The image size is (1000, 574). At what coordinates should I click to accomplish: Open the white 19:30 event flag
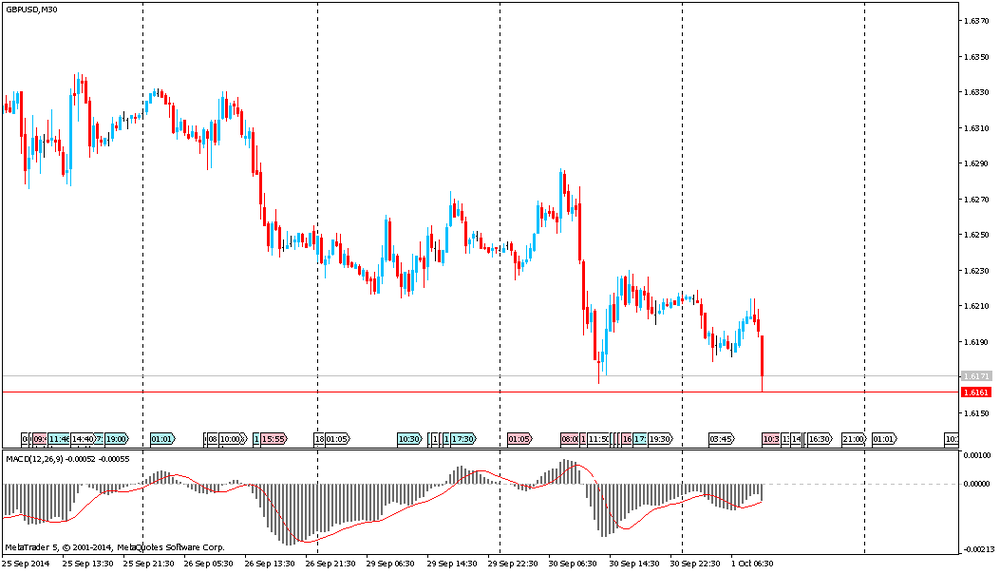660,439
